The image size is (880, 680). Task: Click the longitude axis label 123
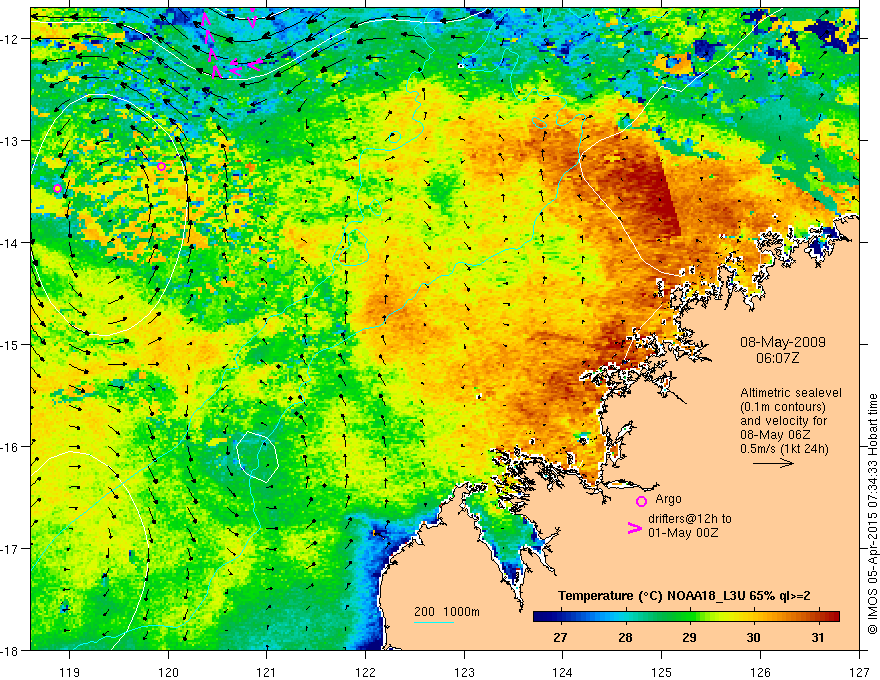pos(464,672)
